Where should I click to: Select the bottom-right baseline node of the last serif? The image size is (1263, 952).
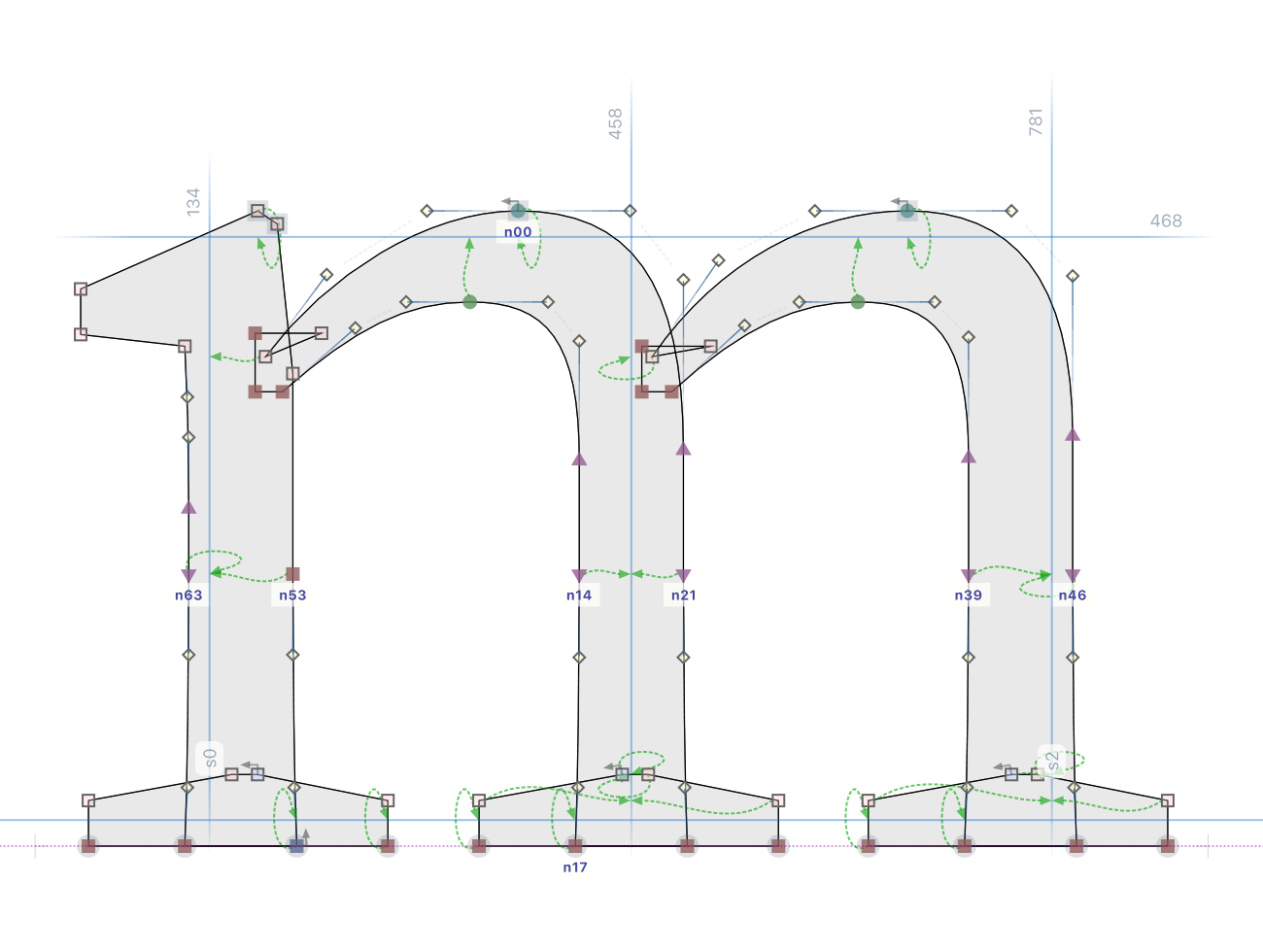(x=1168, y=846)
